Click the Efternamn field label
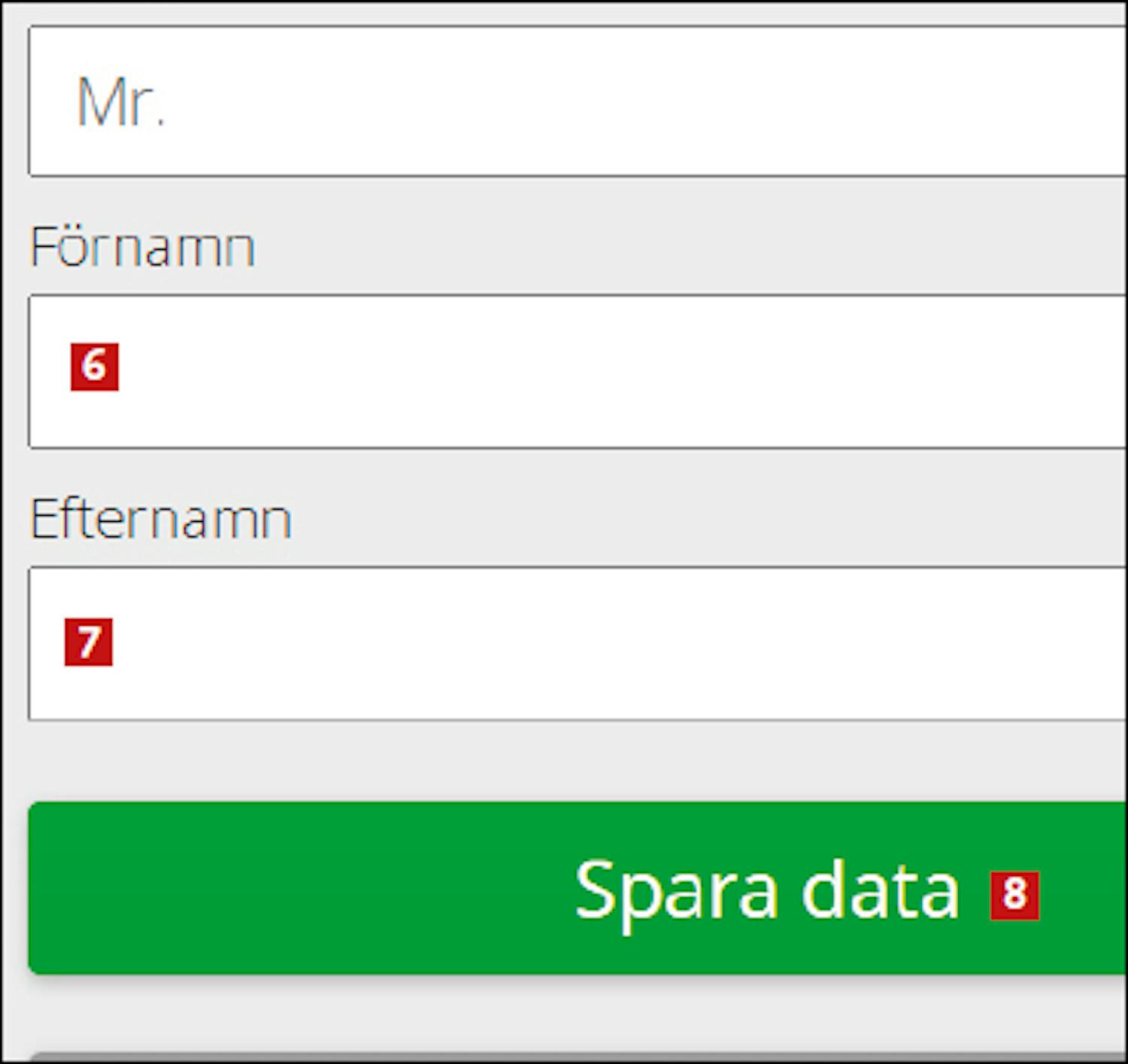The height and width of the screenshot is (1064, 1128). 160,519
